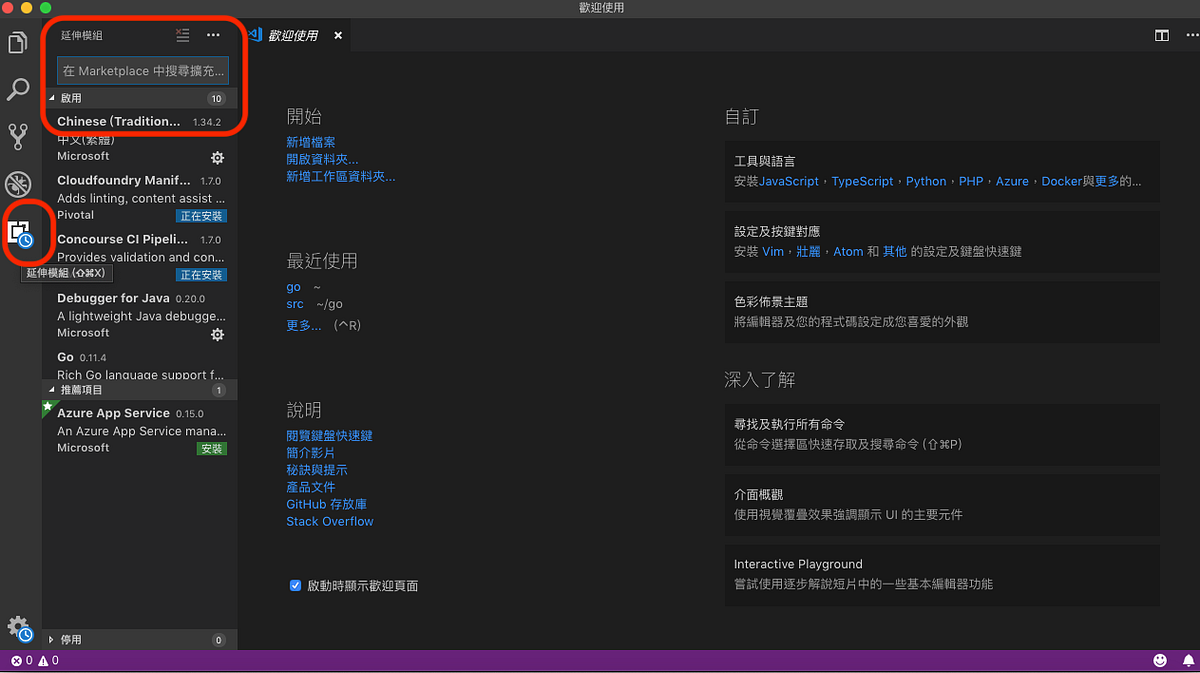This screenshot has height=673, width=1200.
Task: Open the Source Control view icon
Action: [x=18, y=137]
